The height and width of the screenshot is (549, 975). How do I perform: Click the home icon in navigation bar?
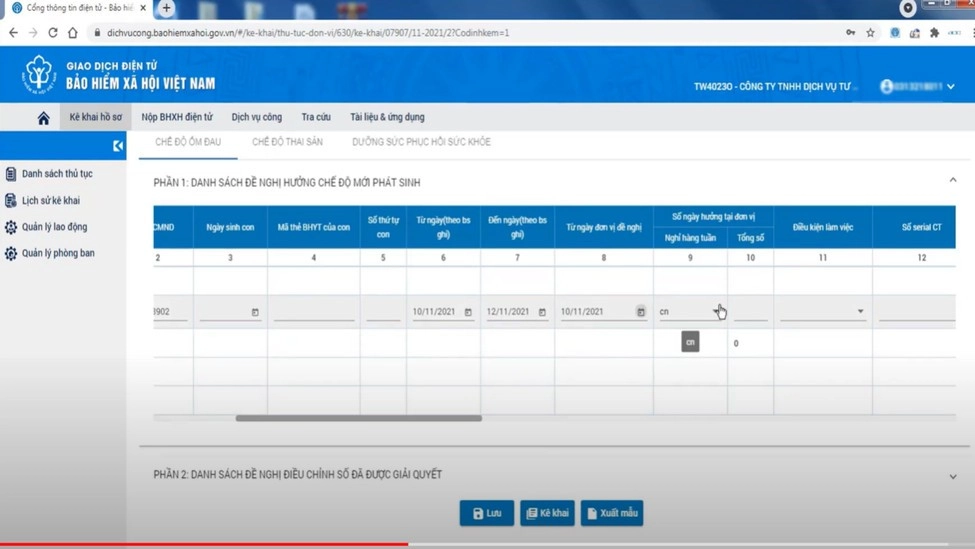click(43, 118)
